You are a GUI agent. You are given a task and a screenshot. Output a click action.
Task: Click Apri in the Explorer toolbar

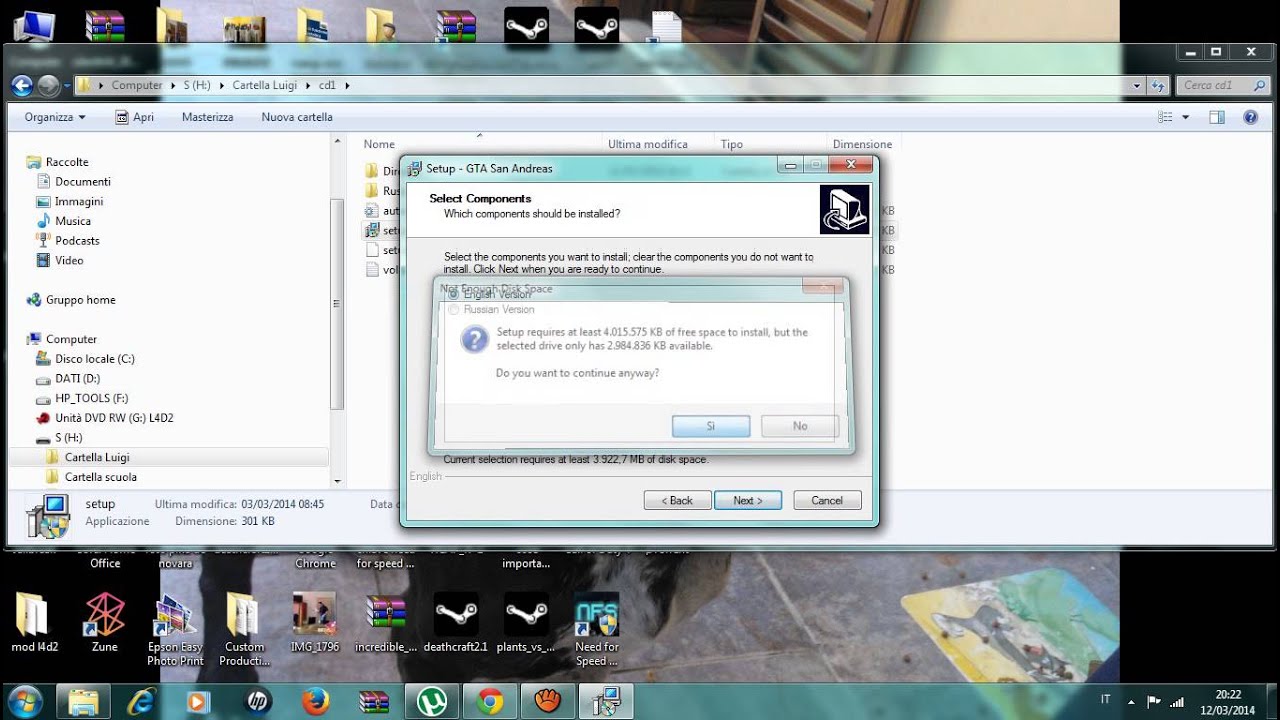click(x=133, y=117)
